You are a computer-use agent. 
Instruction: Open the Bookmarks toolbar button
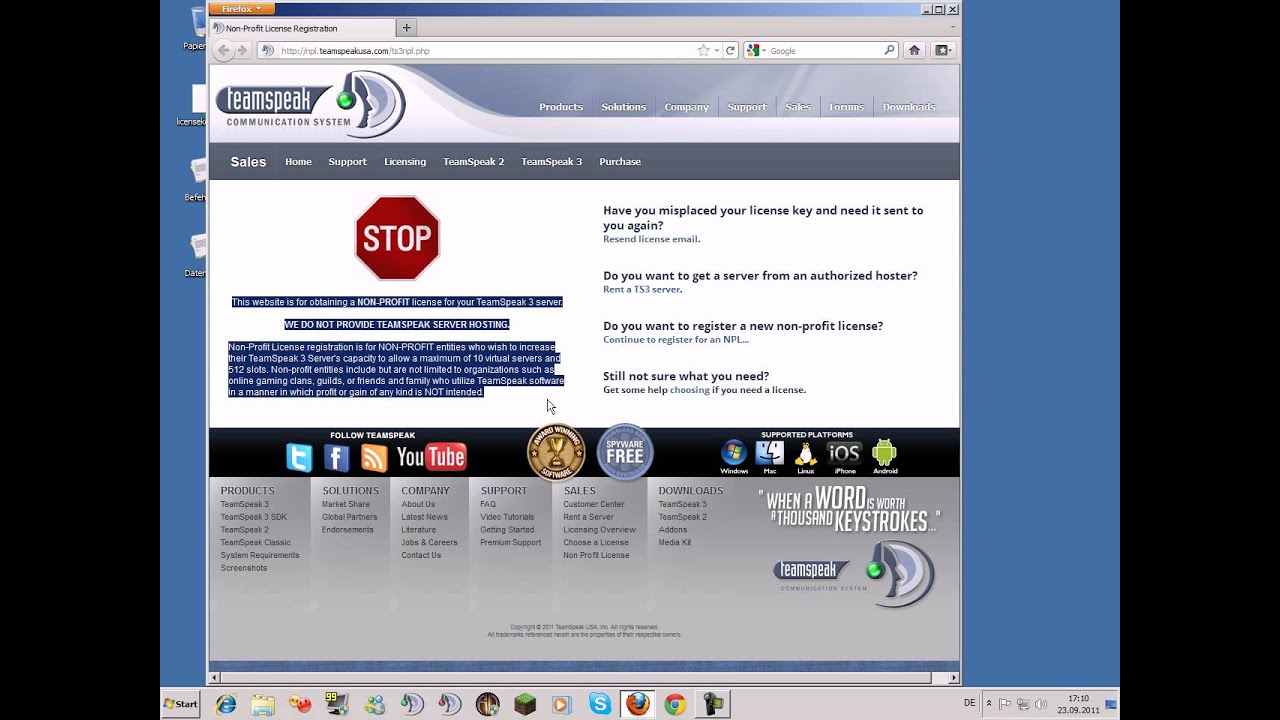point(942,50)
